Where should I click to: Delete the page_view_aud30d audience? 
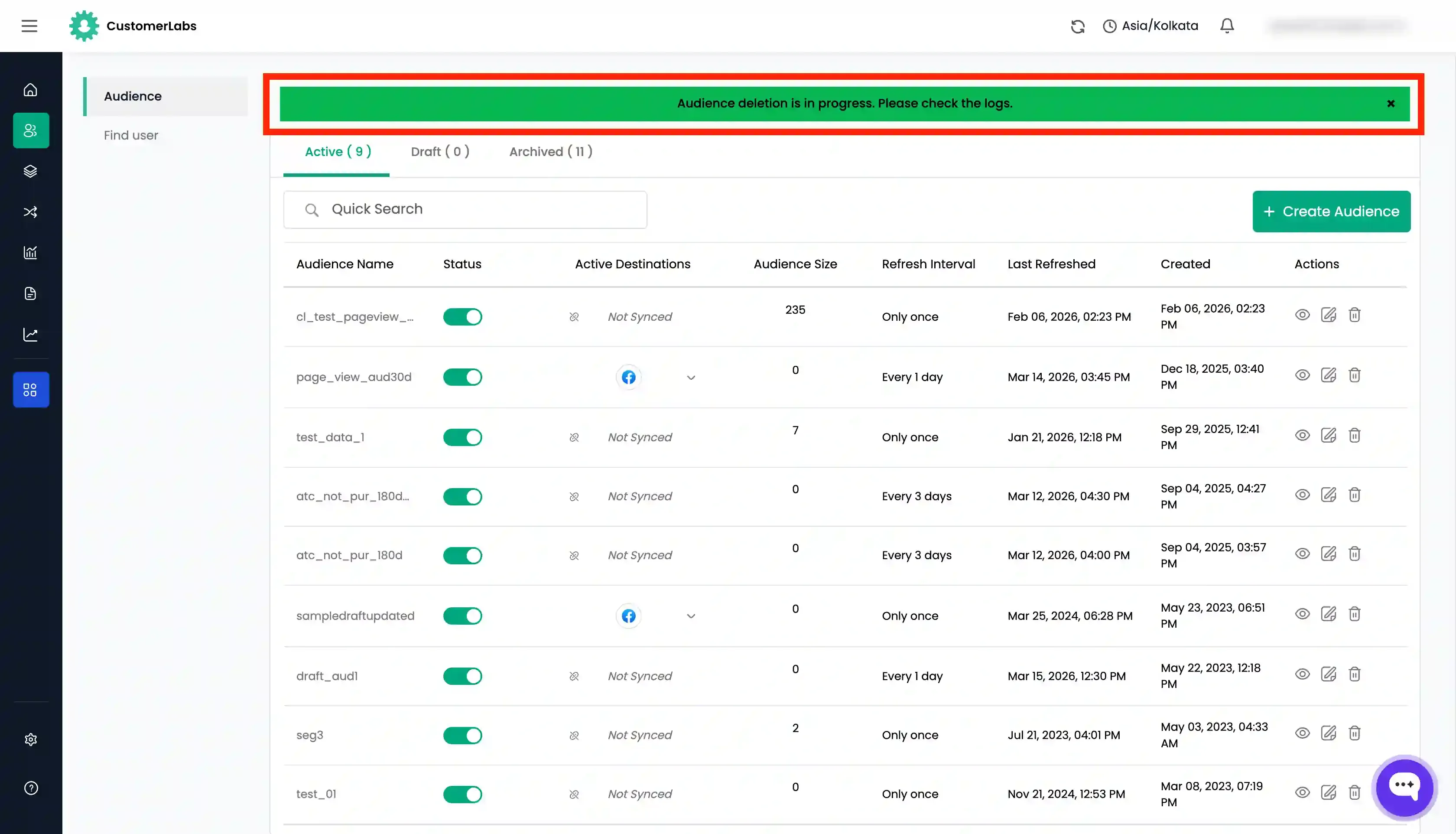pos(1354,375)
